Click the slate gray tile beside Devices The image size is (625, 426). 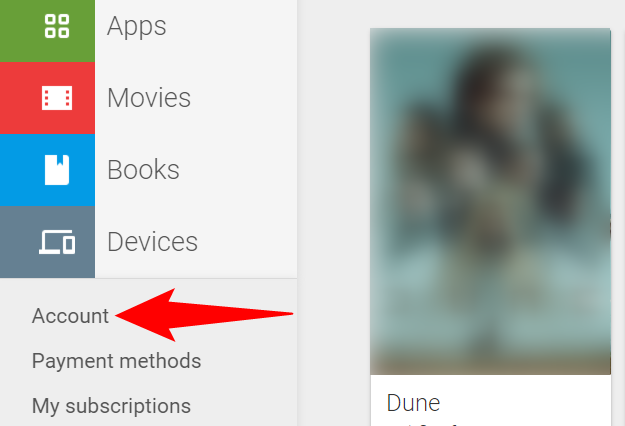click(47, 241)
